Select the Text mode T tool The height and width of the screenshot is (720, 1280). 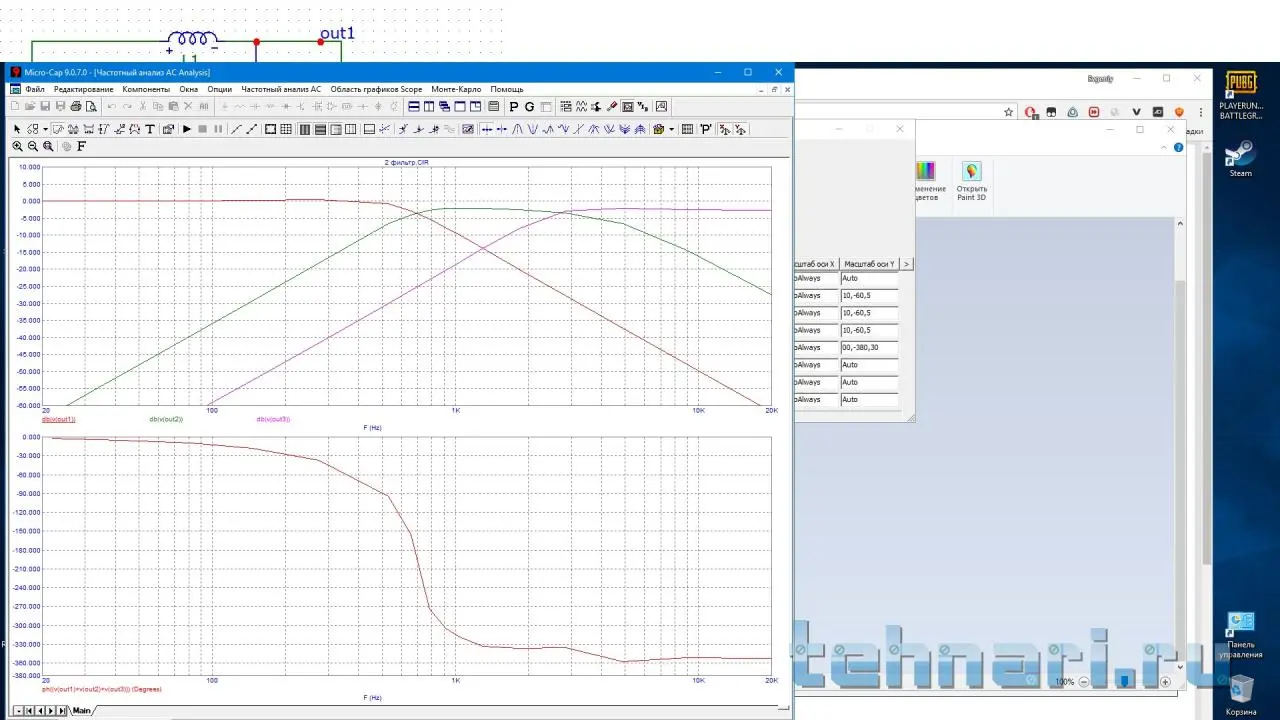pyautogui.click(x=150, y=129)
